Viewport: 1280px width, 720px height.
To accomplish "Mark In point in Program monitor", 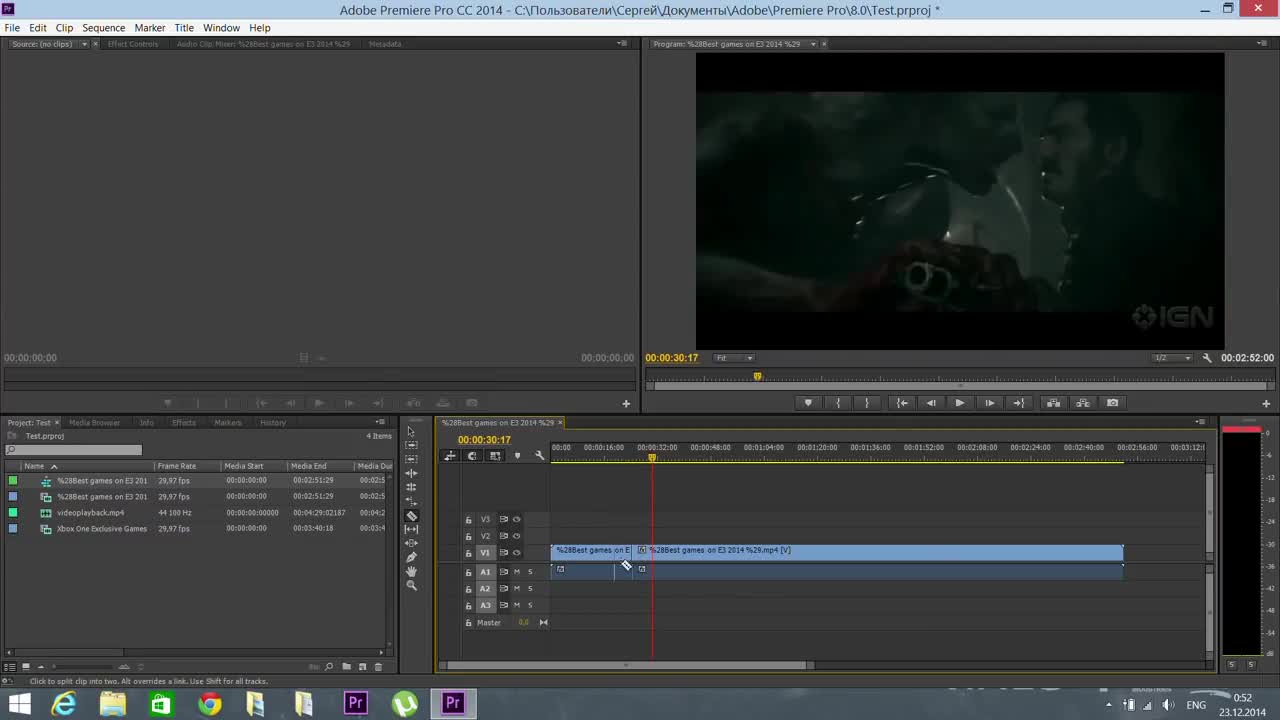I will tap(838, 403).
